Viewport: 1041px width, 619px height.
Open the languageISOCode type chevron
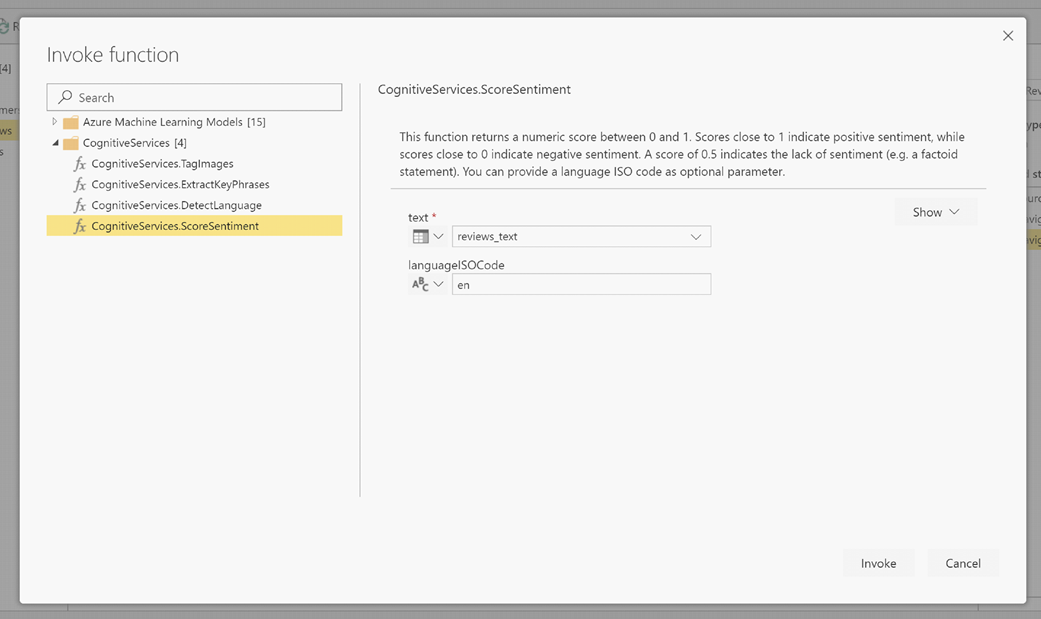pyautogui.click(x=438, y=284)
